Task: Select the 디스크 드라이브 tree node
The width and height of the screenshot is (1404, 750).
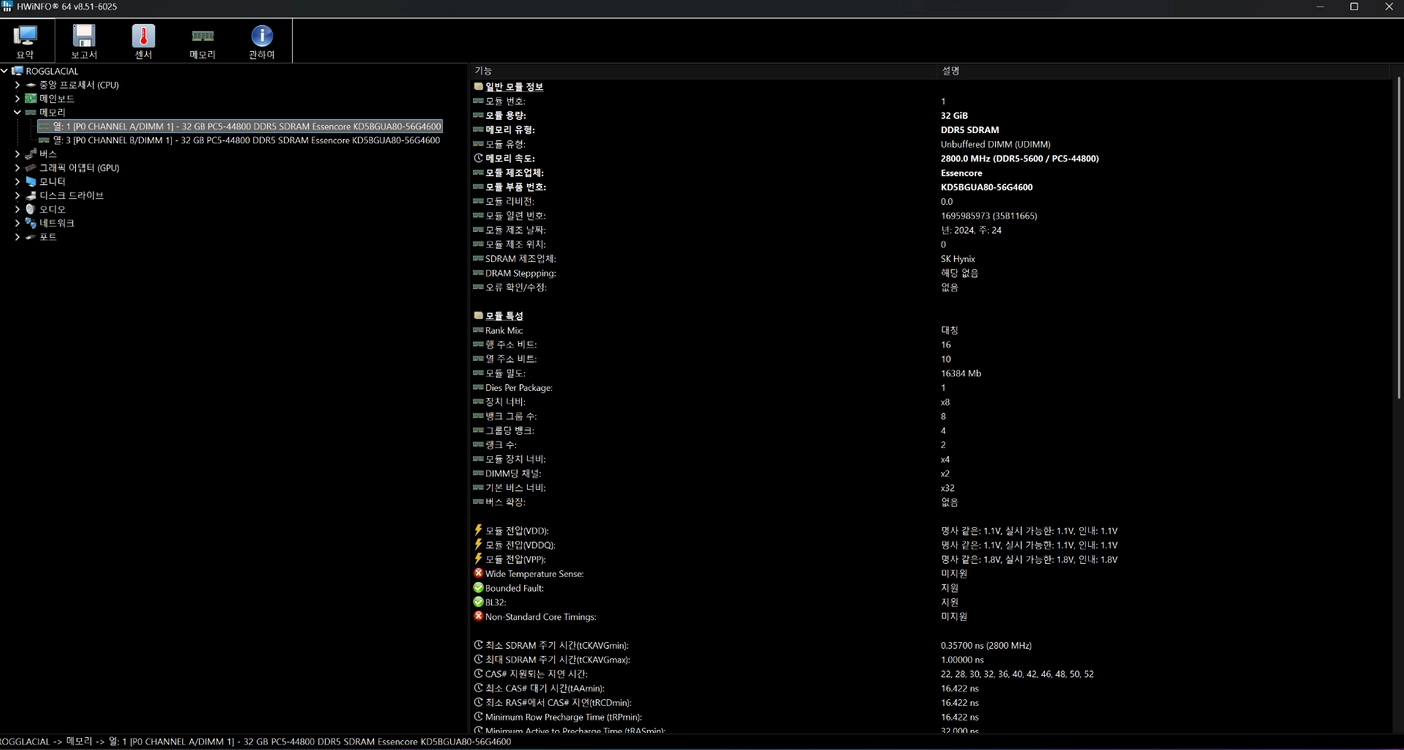Action: point(71,196)
